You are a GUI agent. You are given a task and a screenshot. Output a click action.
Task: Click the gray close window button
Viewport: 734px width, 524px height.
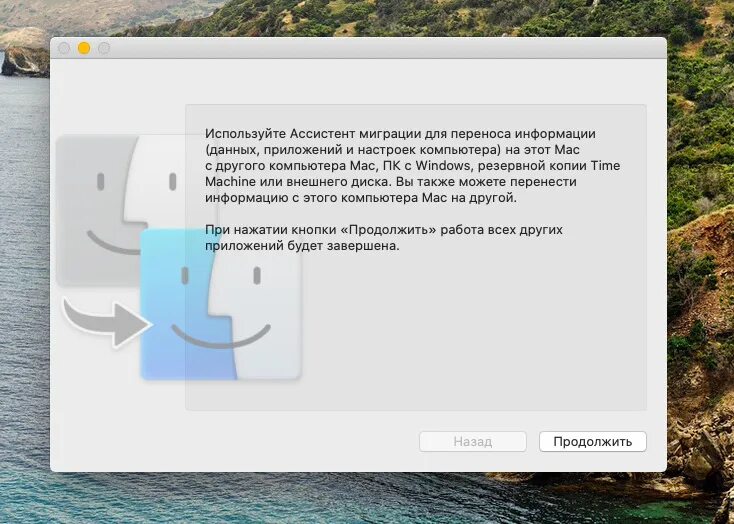point(64,48)
